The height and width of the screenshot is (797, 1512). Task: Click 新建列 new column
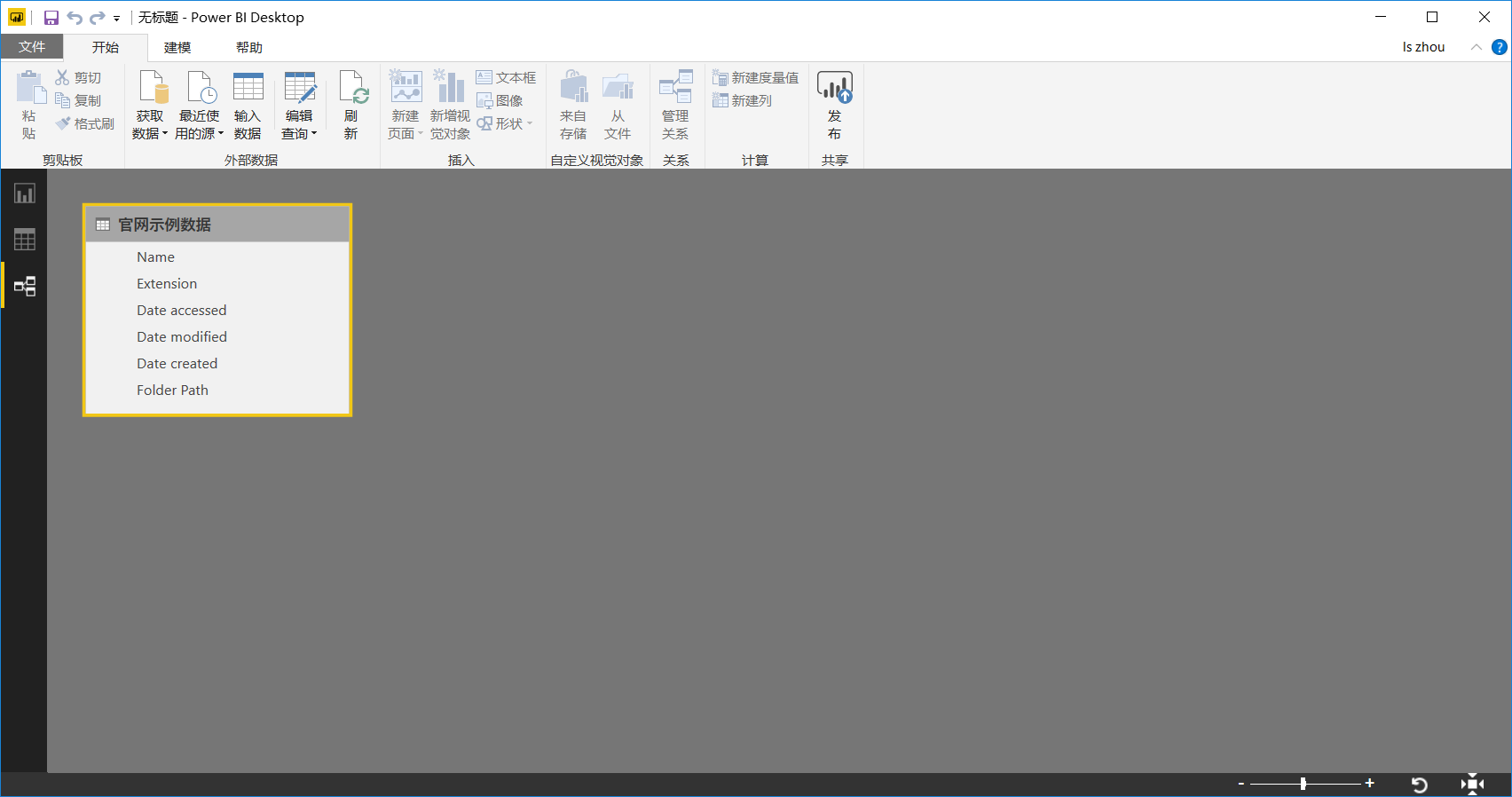(x=742, y=101)
